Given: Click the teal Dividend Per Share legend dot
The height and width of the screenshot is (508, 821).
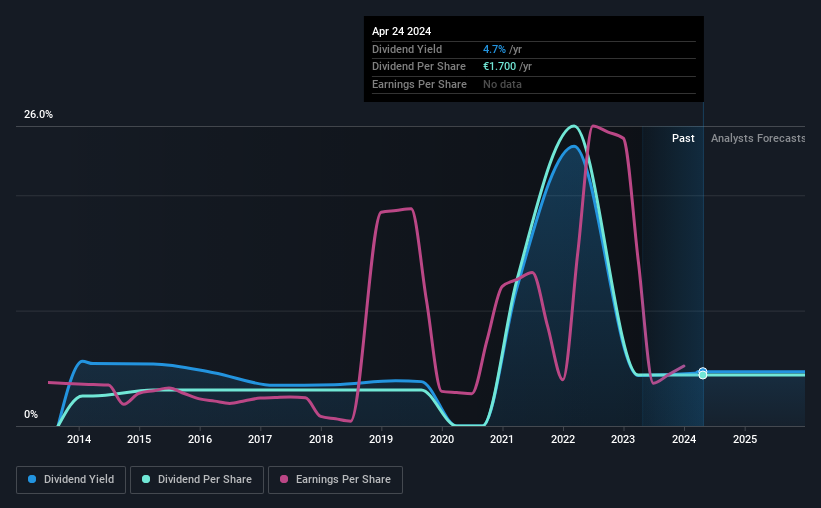Looking at the screenshot, I should [x=146, y=479].
